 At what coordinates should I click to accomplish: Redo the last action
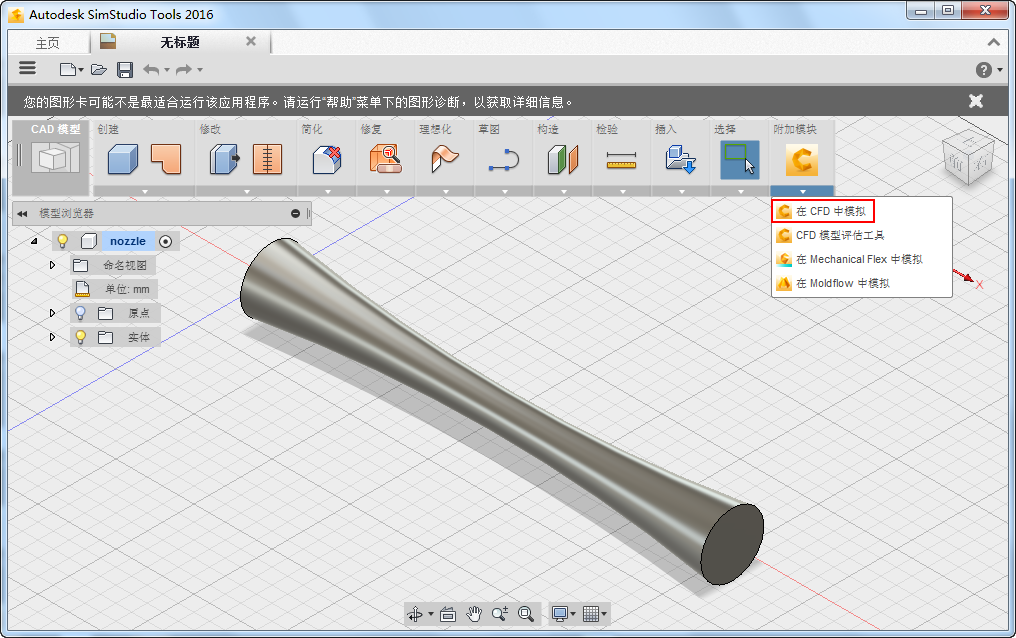[184, 69]
